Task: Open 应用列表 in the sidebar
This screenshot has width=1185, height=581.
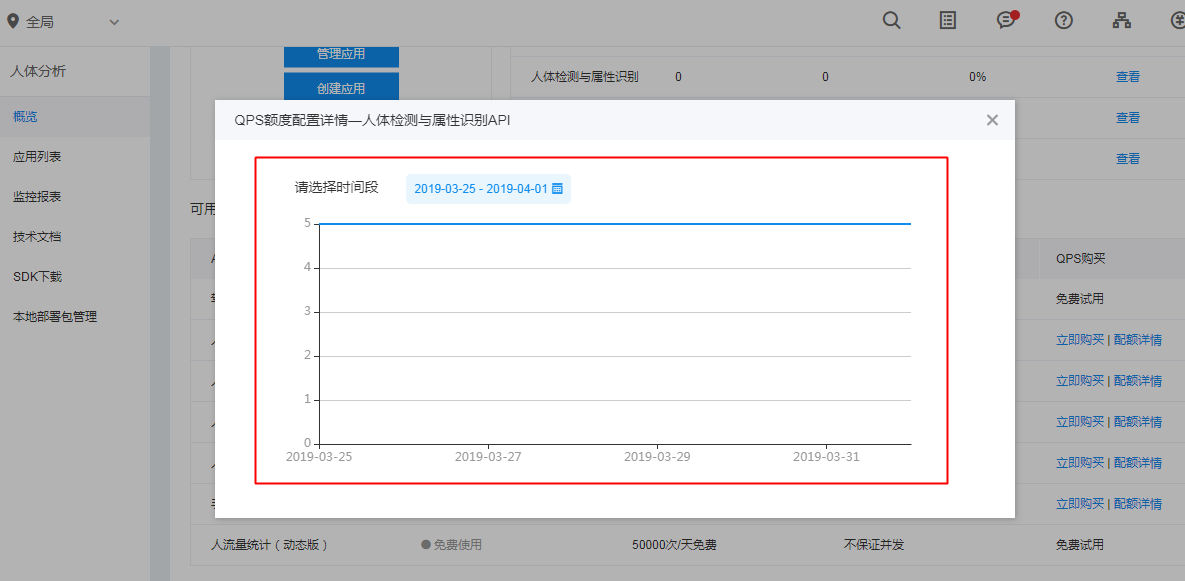Action: click(x=37, y=157)
